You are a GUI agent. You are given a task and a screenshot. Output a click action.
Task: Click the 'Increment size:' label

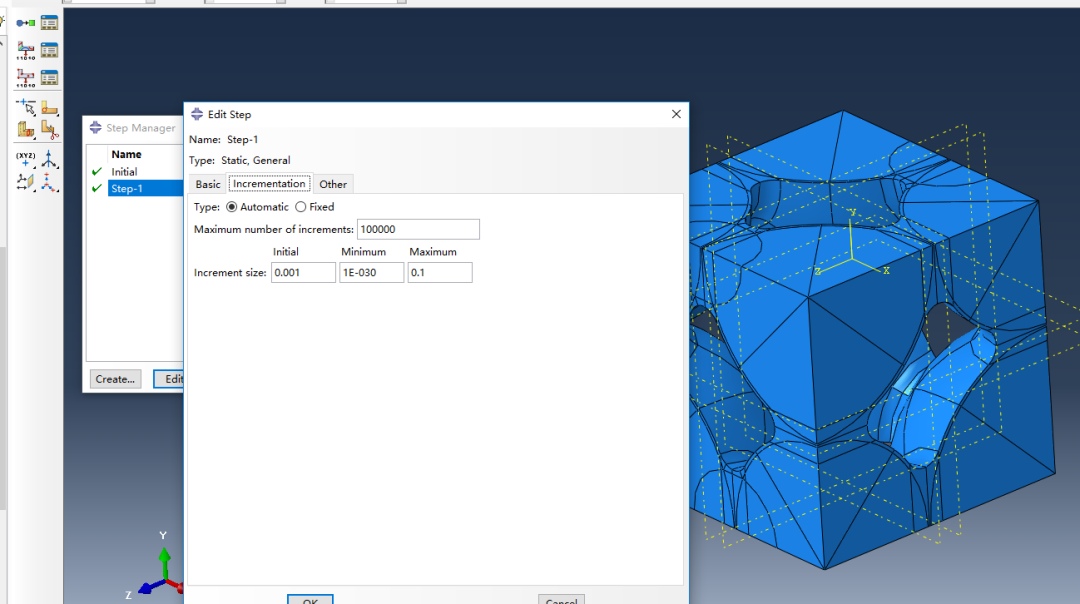[230, 273]
